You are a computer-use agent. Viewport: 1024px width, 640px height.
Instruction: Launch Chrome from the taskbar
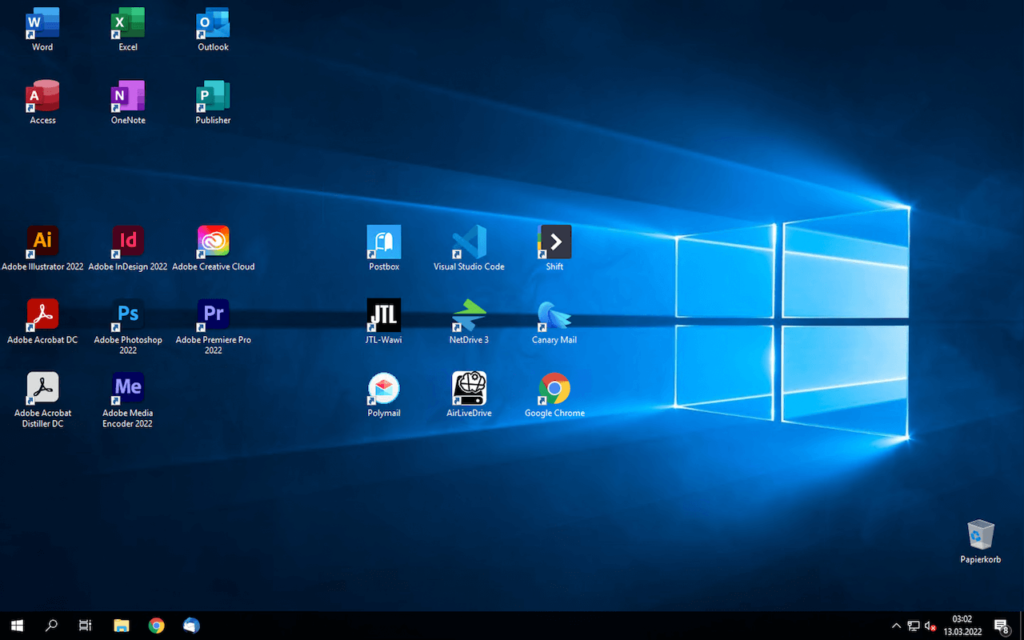pyautogui.click(x=156, y=626)
